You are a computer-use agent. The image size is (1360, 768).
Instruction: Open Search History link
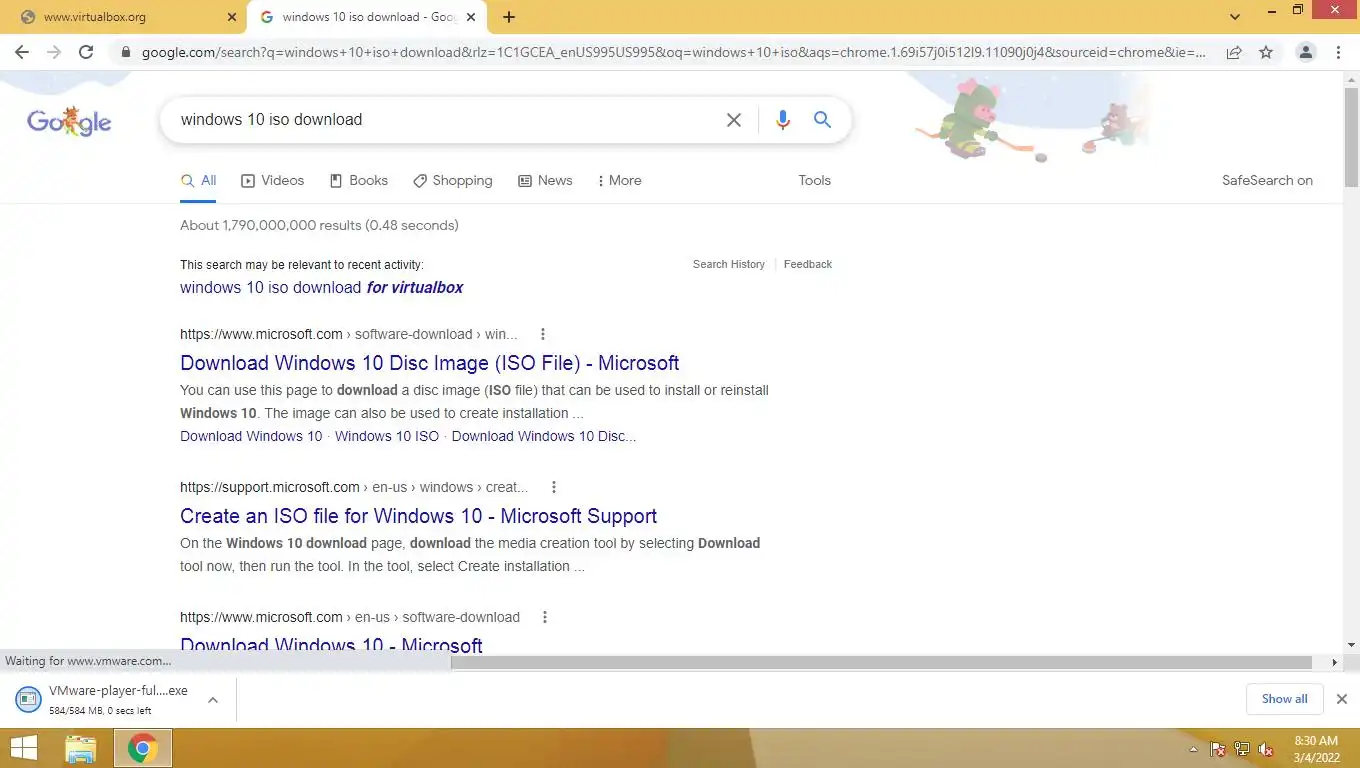click(x=728, y=265)
